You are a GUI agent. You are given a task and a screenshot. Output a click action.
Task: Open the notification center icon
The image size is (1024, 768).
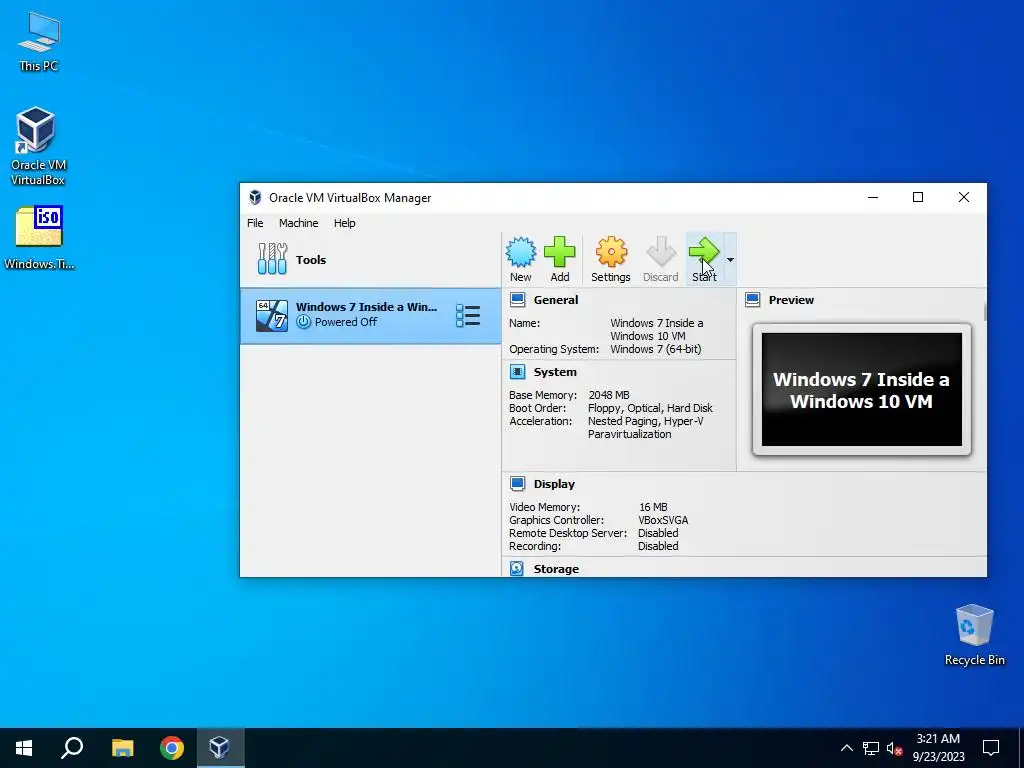click(991, 748)
